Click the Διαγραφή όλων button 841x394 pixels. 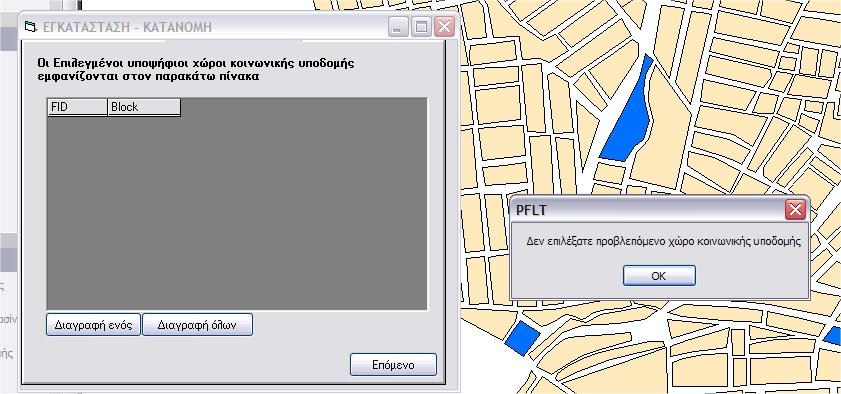[197, 325]
